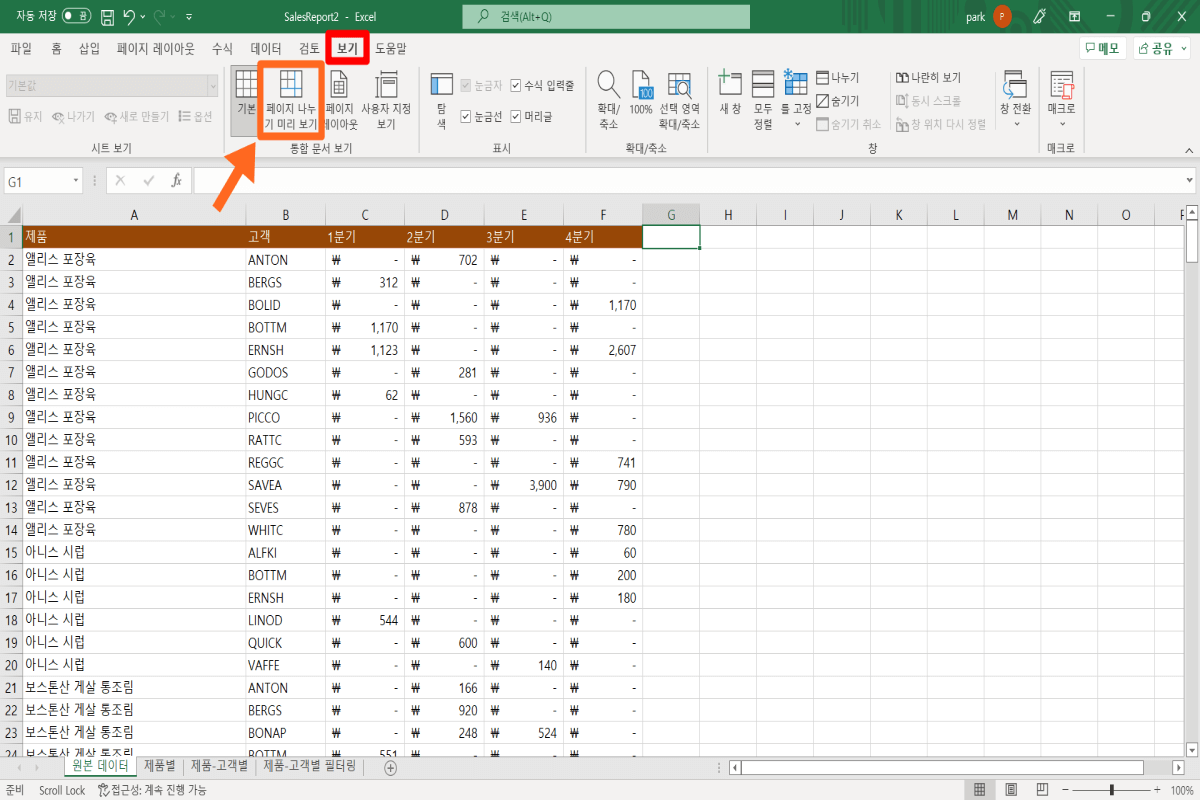Image resolution: width=1200 pixels, height=800 pixels.
Task: Open a New Window (새 창)
Action: pos(730,95)
